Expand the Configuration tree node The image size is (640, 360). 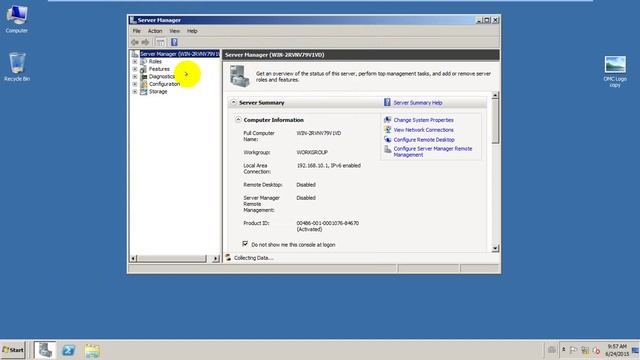point(135,84)
